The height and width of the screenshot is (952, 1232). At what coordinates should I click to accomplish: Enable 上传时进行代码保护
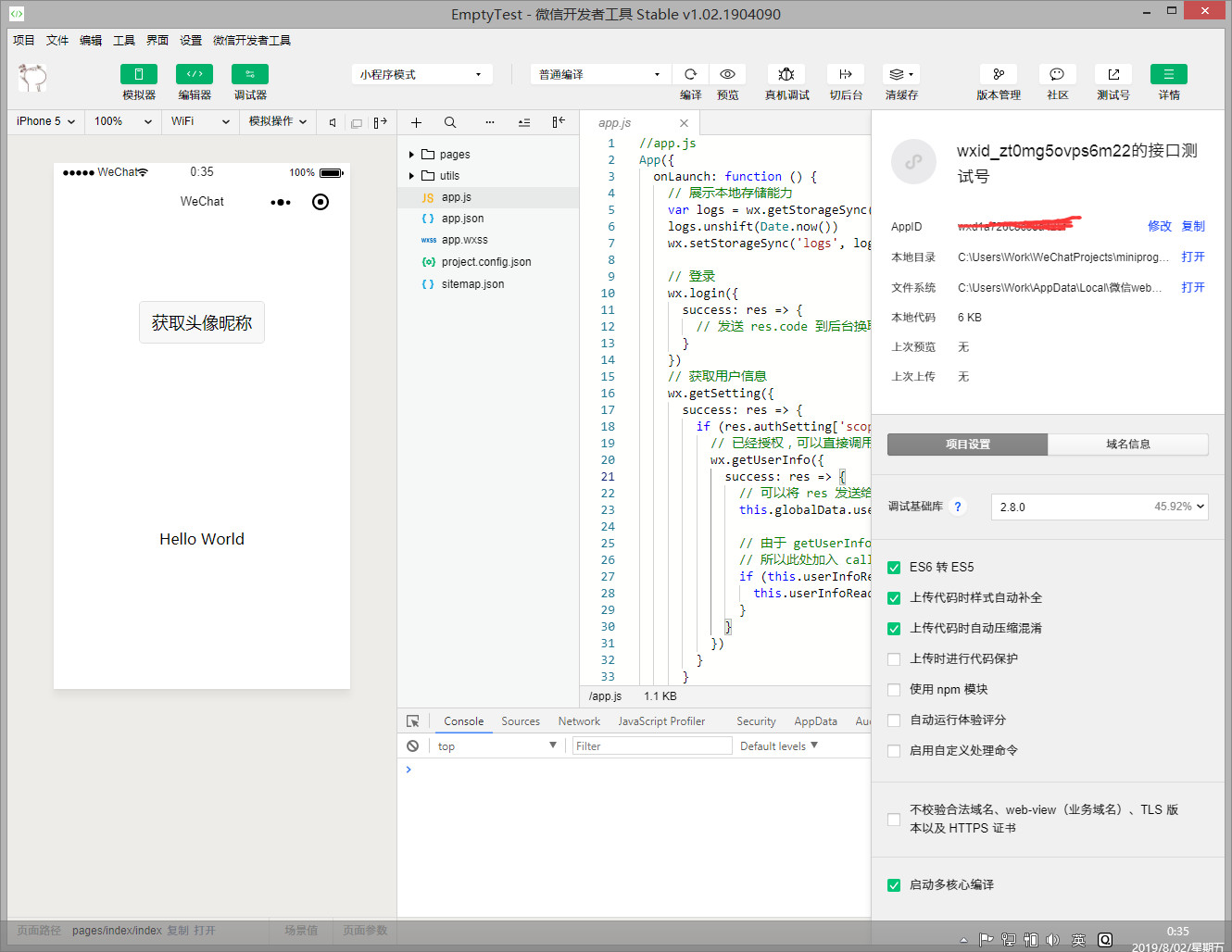[894, 659]
